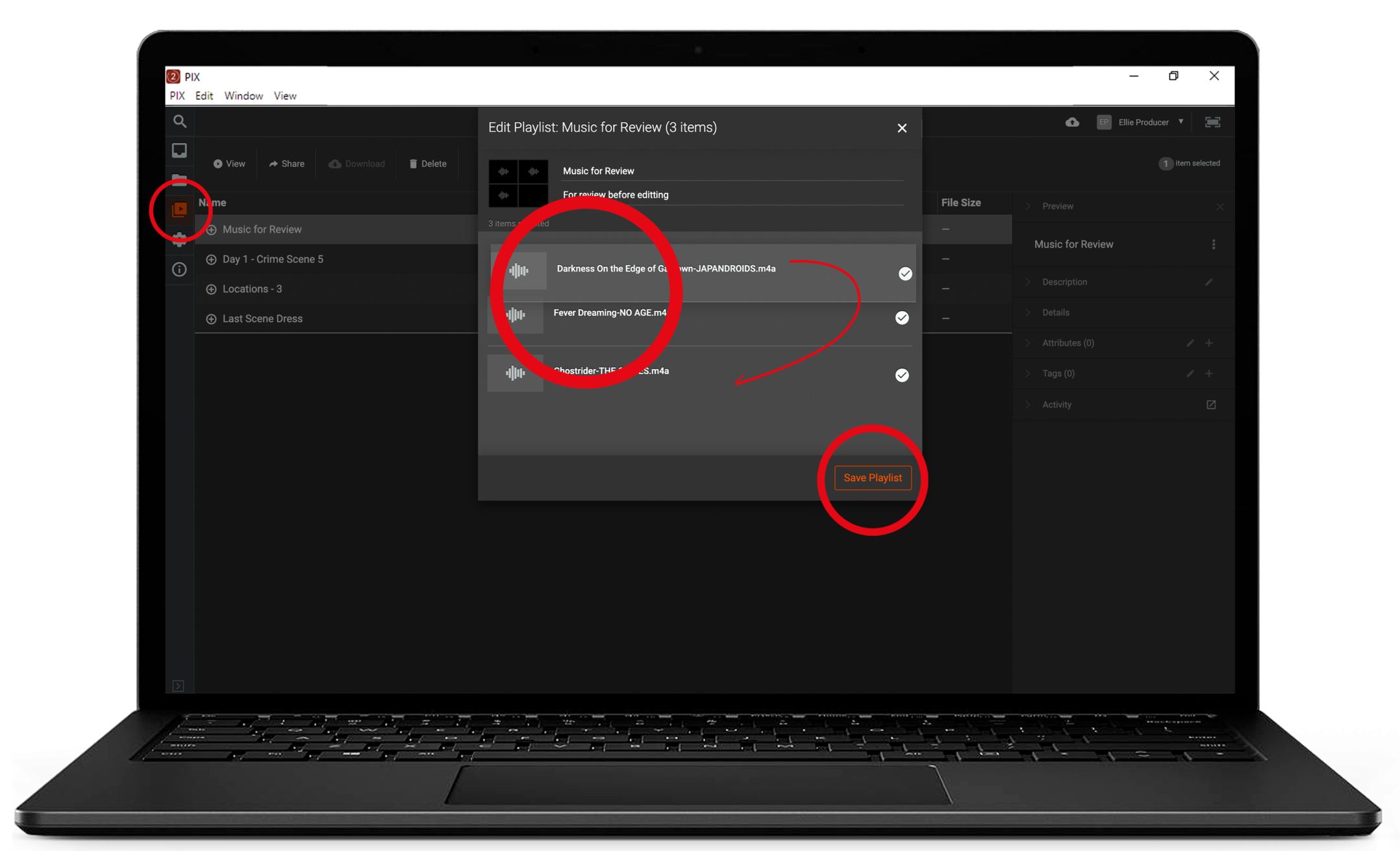The height and width of the screenshot is (851, 1400).
Task: Open the Window menu
Action: pyautogui.click(x=244, y=96)
